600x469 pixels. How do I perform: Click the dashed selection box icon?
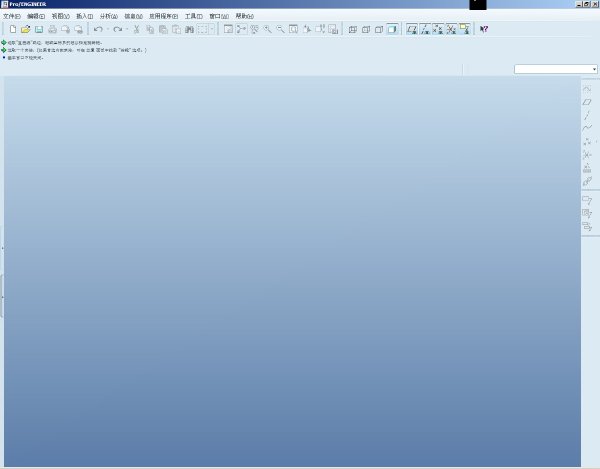(x=202, y=29)
